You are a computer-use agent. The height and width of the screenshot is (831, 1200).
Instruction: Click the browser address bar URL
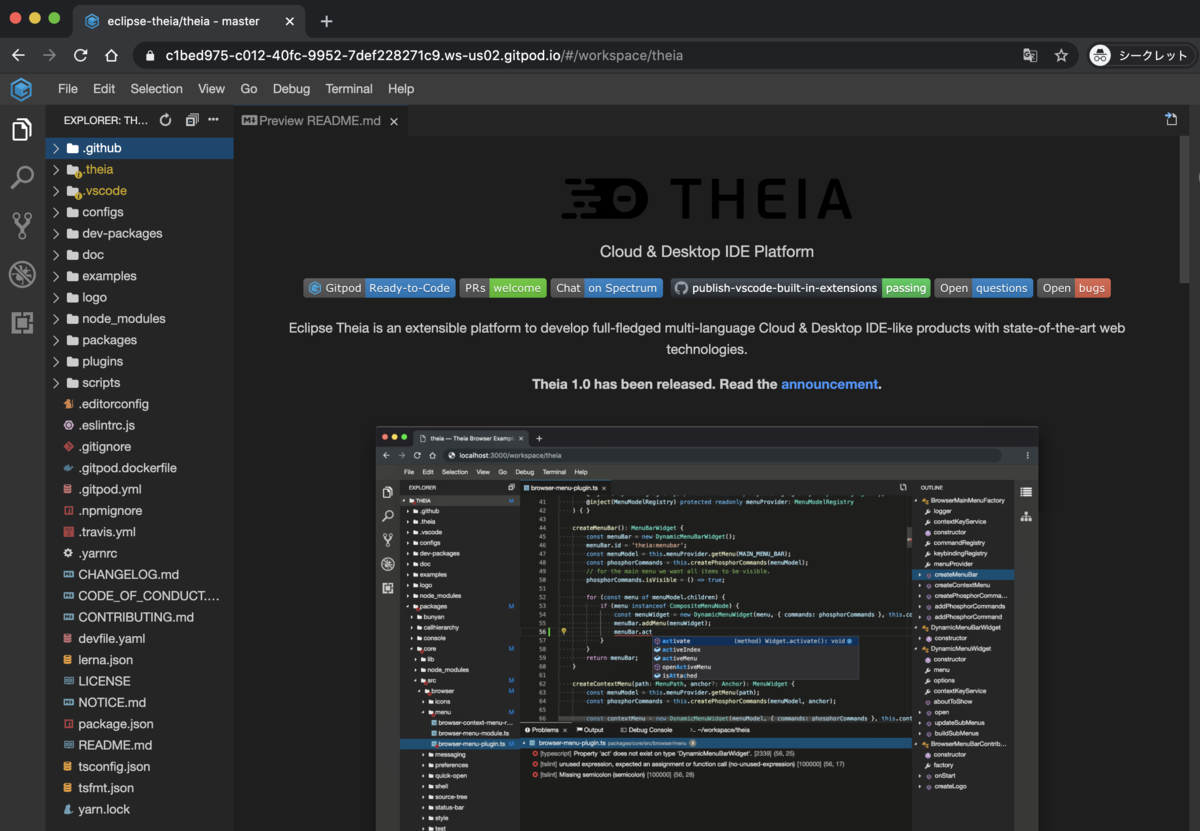(424, 55)
